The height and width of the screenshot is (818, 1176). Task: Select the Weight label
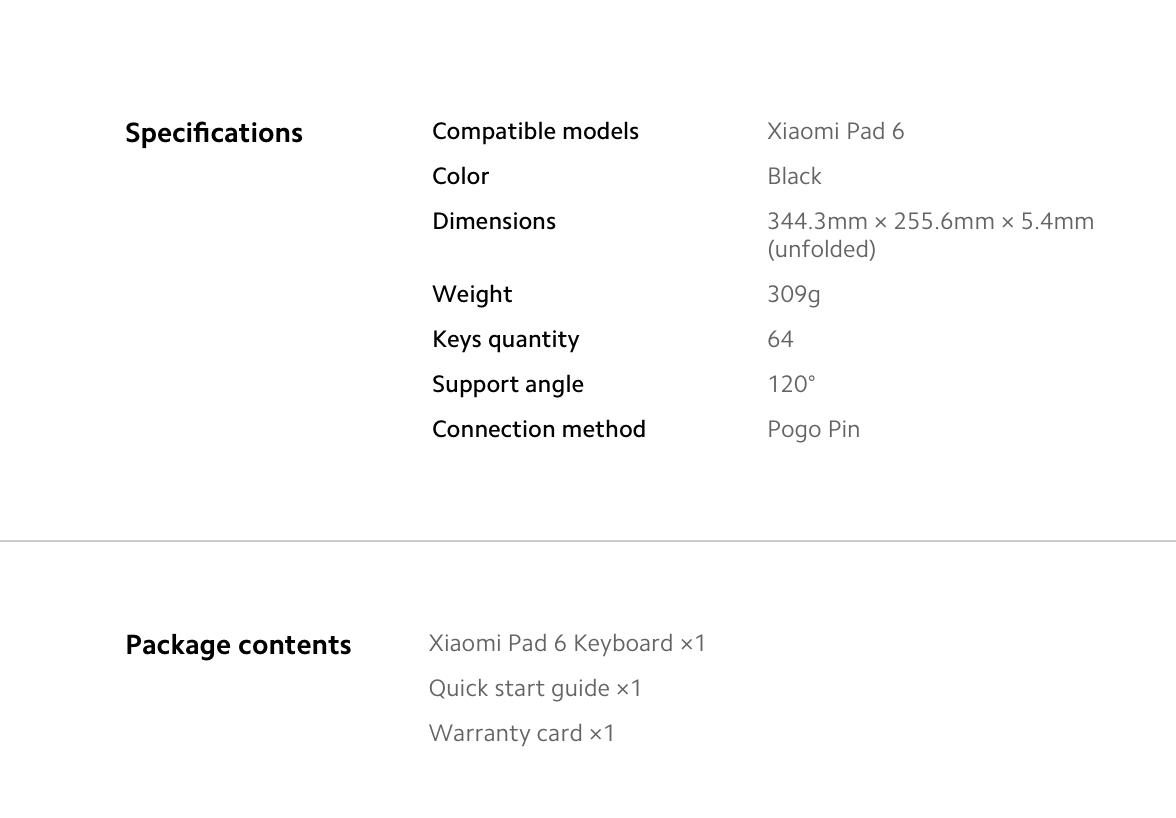pyautogui.click(x=472, y=294)
